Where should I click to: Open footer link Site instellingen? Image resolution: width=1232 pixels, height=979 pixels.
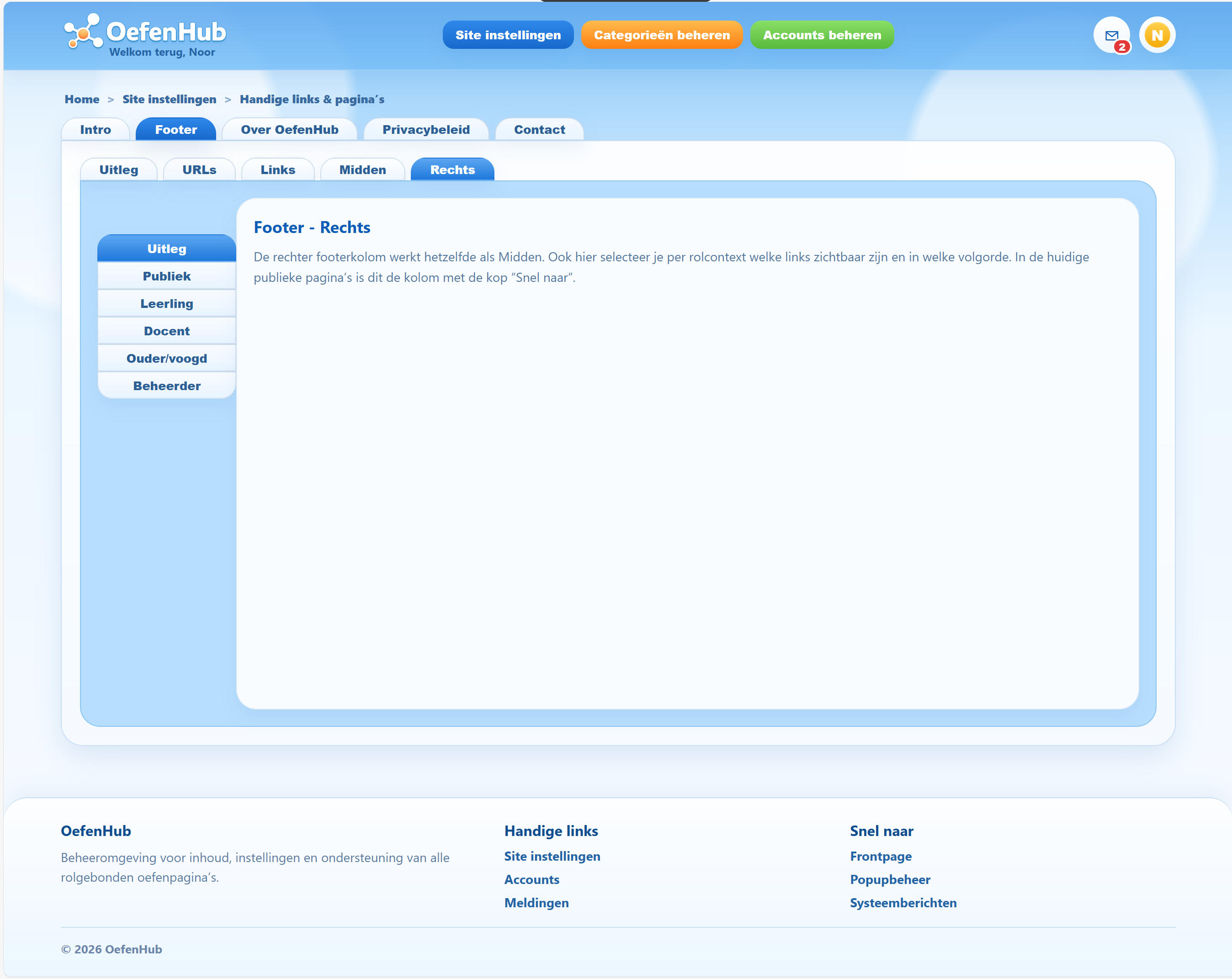(x=552, y=856)
